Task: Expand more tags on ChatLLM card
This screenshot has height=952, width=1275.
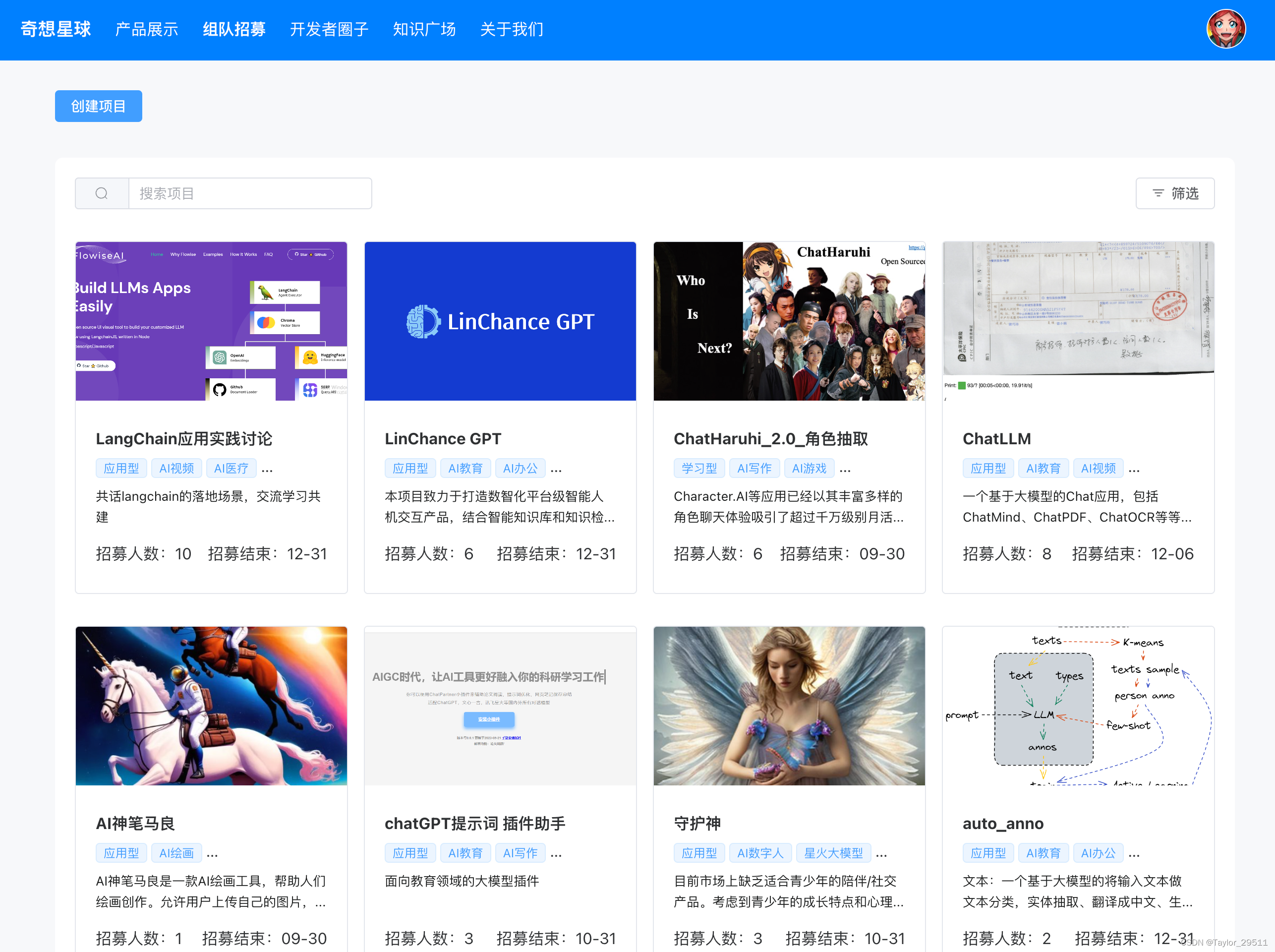Action: click(x=1134, y=469)
